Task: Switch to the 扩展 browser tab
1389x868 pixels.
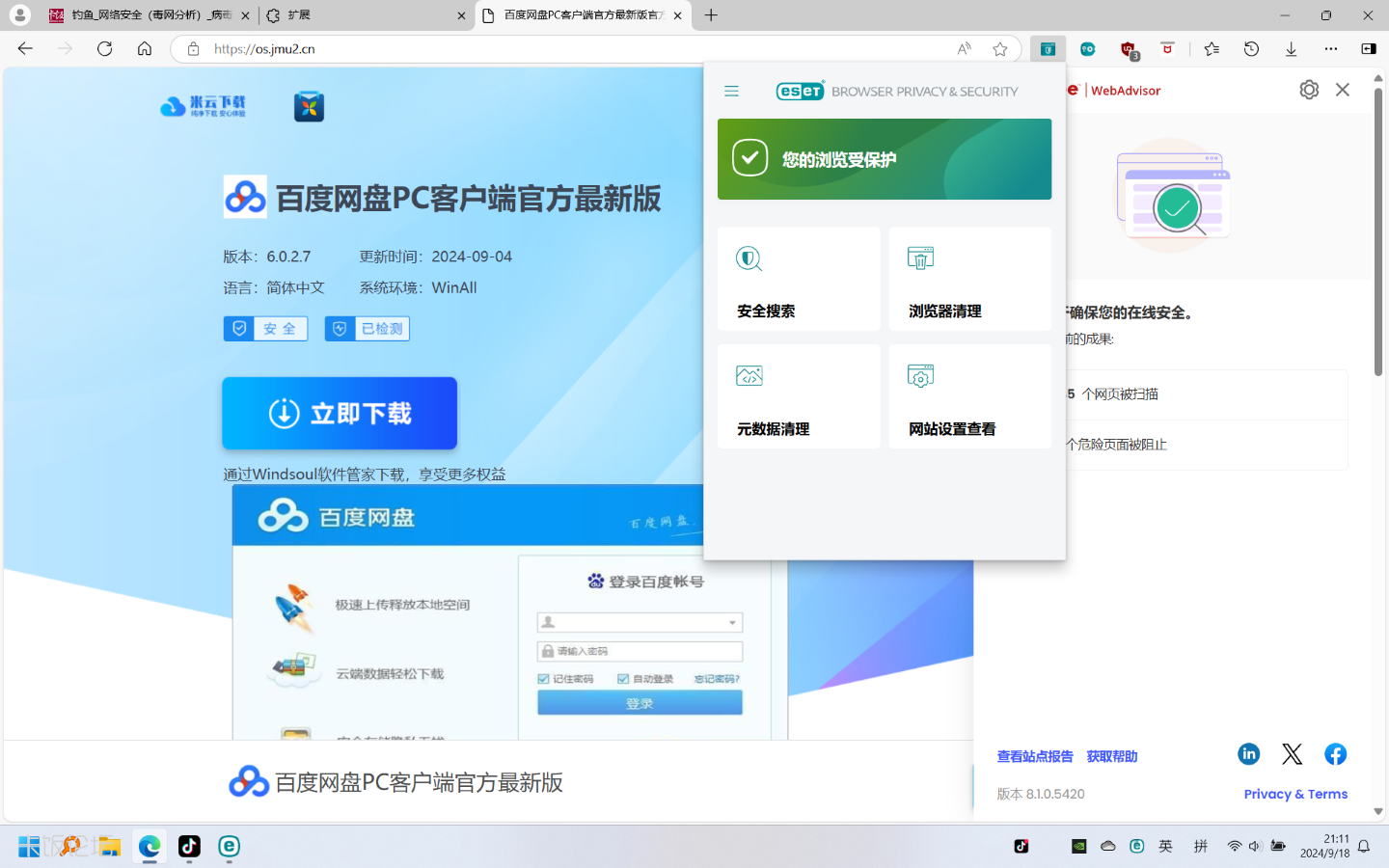Action: (x=365, y=15)
